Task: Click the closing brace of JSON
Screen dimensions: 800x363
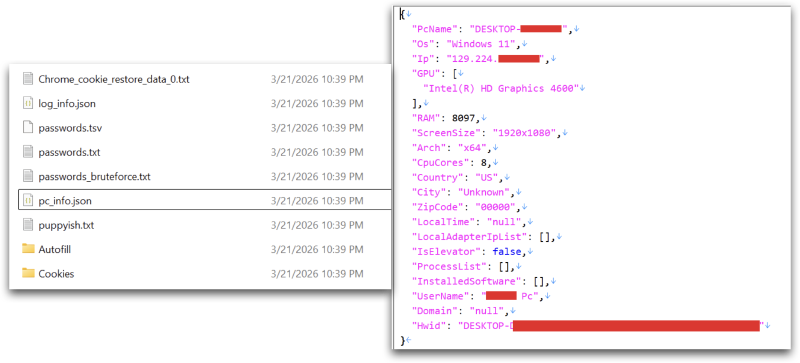Action: point(403,340)
